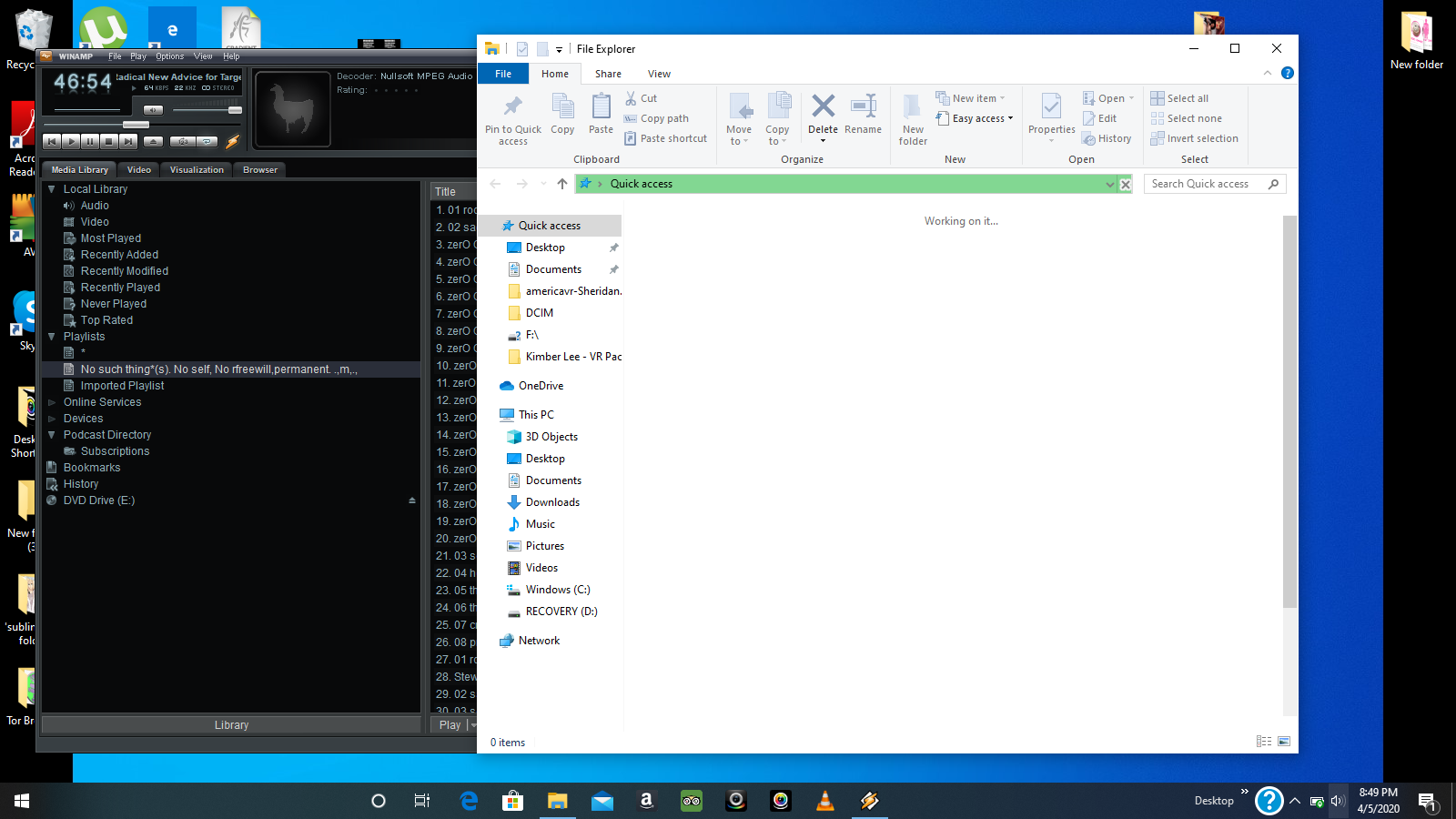The image size is (1456, 819).
Task: Collapse the Playlists tree node
Action: point(52,337)
